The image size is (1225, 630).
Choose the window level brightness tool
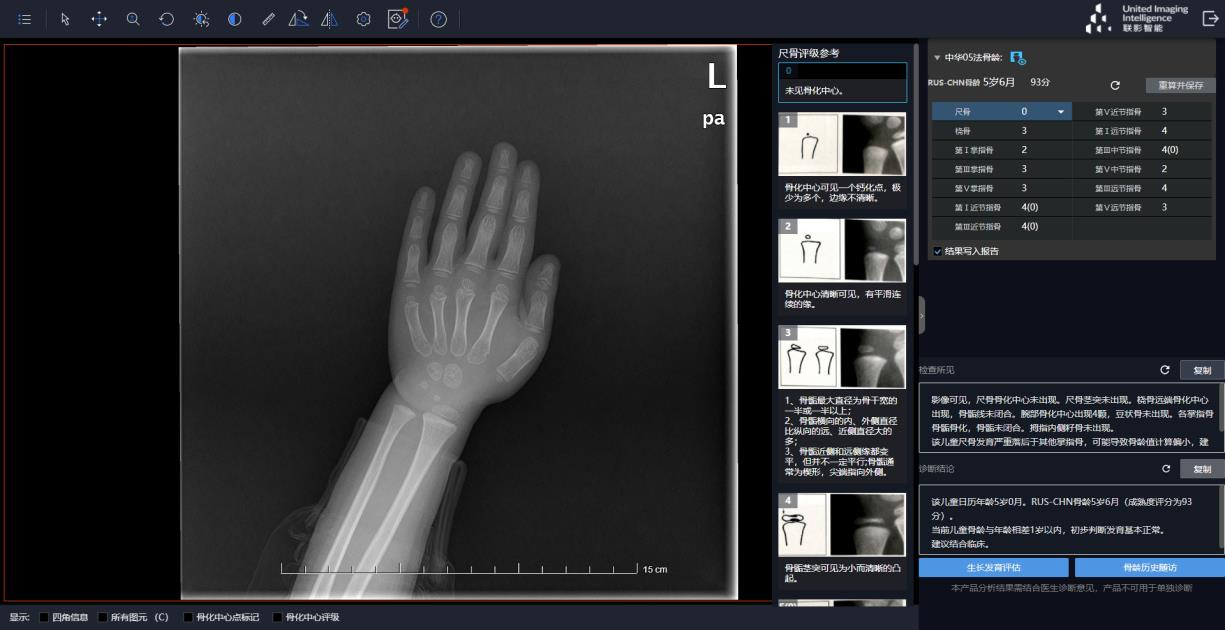click(x=201, y=19)
